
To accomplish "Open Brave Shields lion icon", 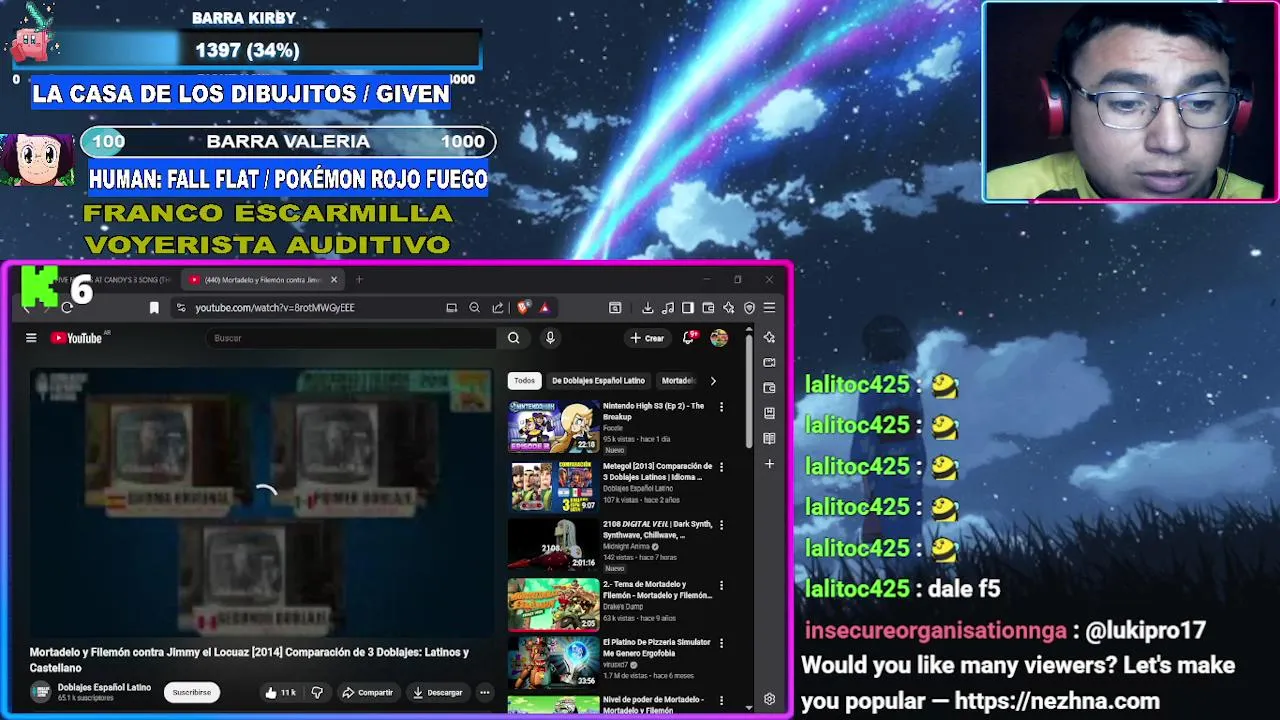I will click(x=522, y=308).
